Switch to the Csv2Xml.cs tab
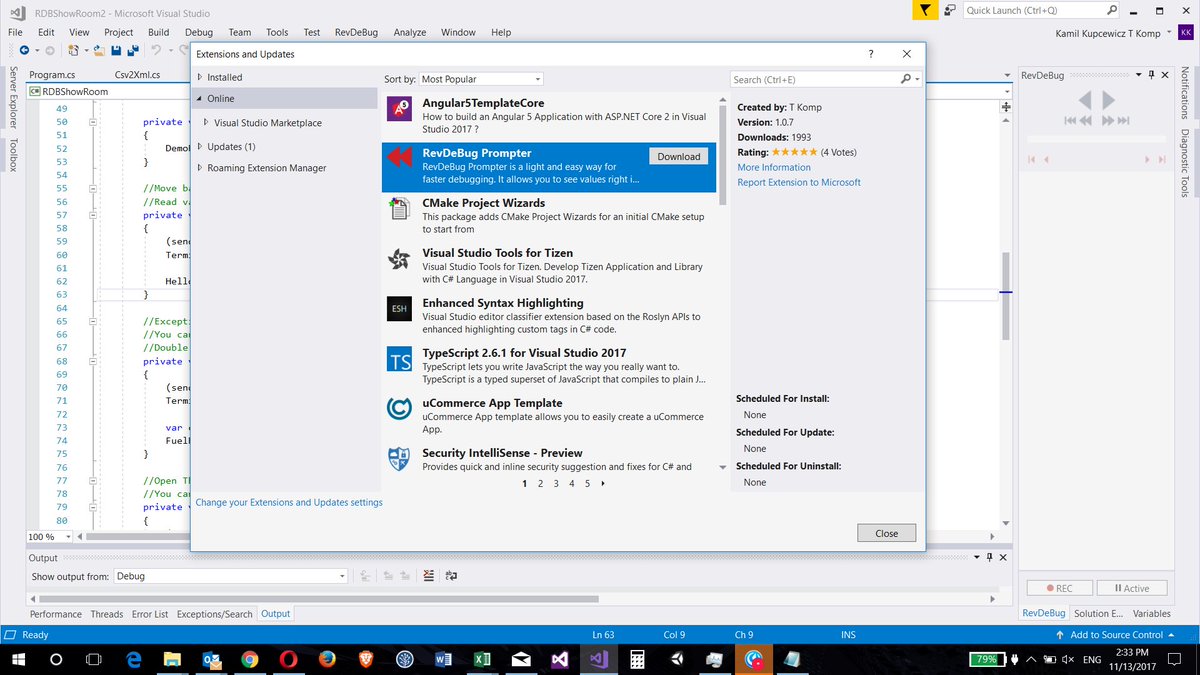 click(x=139, y=75)
